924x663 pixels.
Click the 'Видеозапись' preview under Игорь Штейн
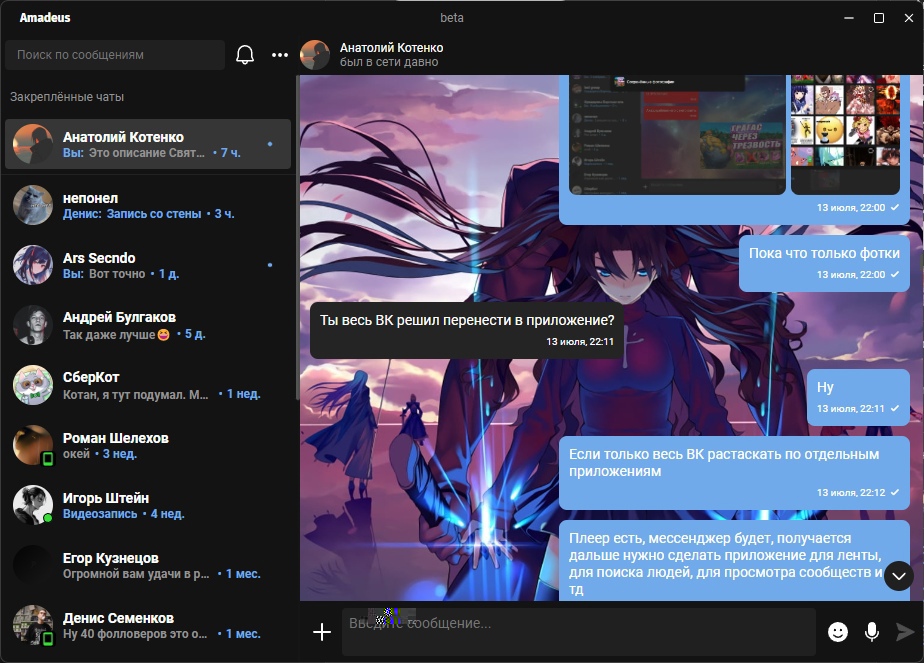point(100,514)
